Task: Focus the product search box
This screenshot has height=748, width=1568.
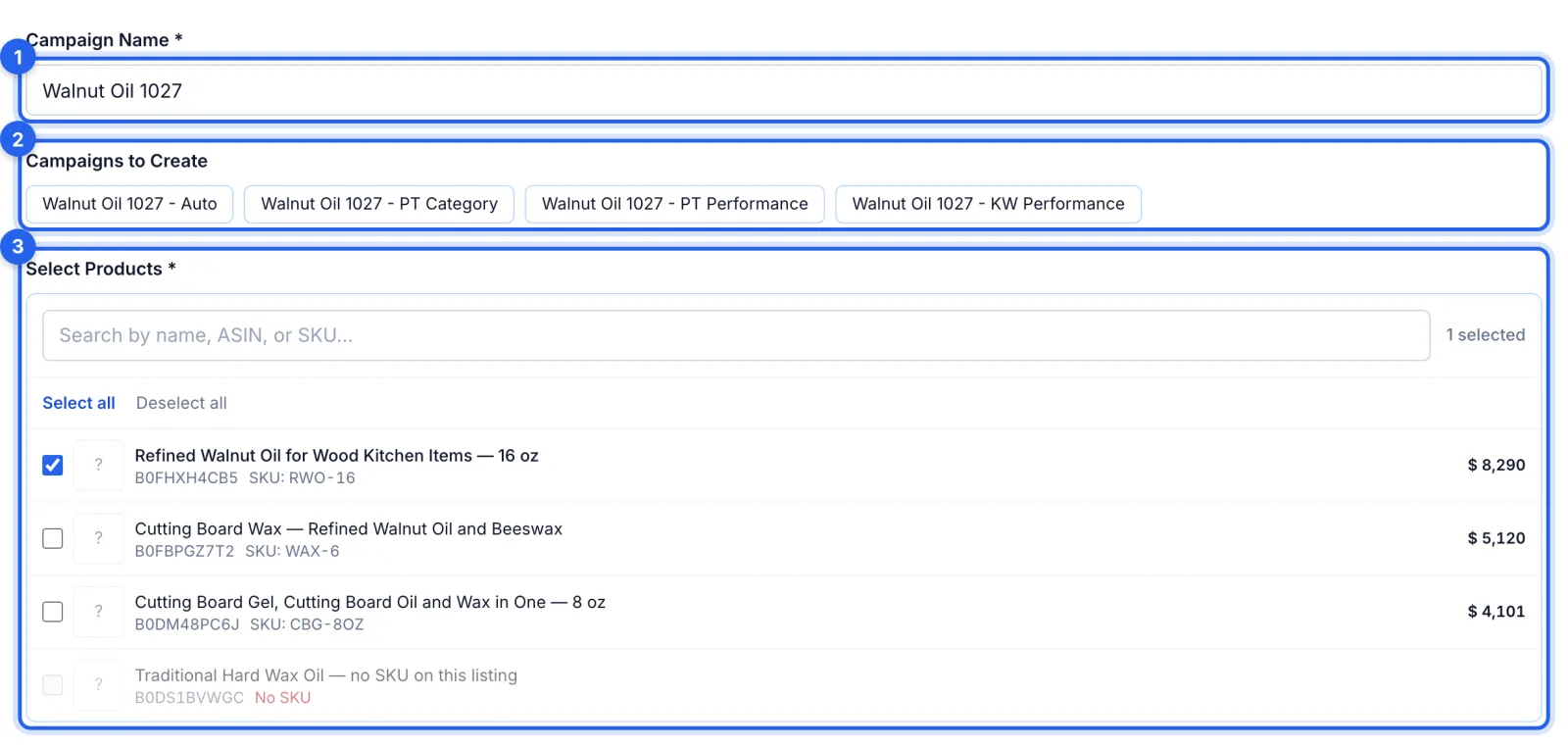Action: coord(736,335)
